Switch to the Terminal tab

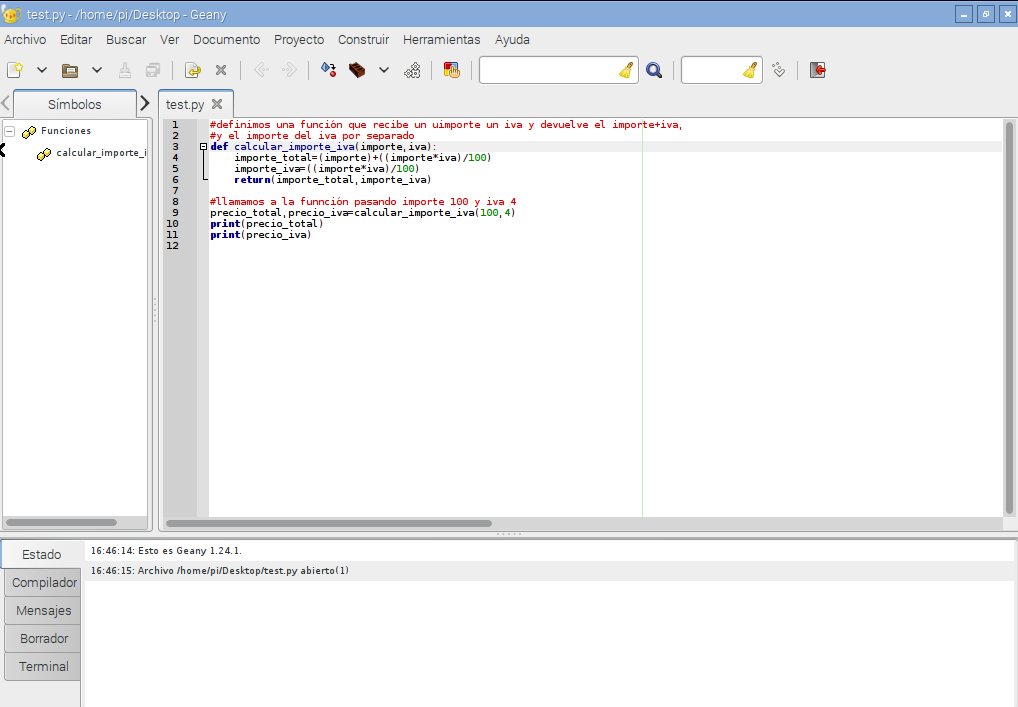[x=43, y=666]
